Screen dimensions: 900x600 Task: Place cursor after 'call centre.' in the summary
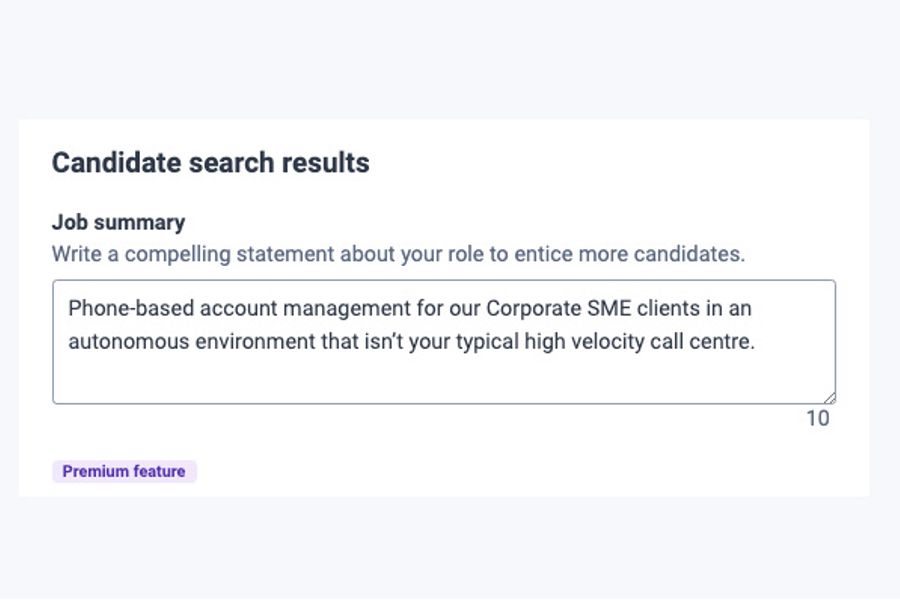coord(757,341)
